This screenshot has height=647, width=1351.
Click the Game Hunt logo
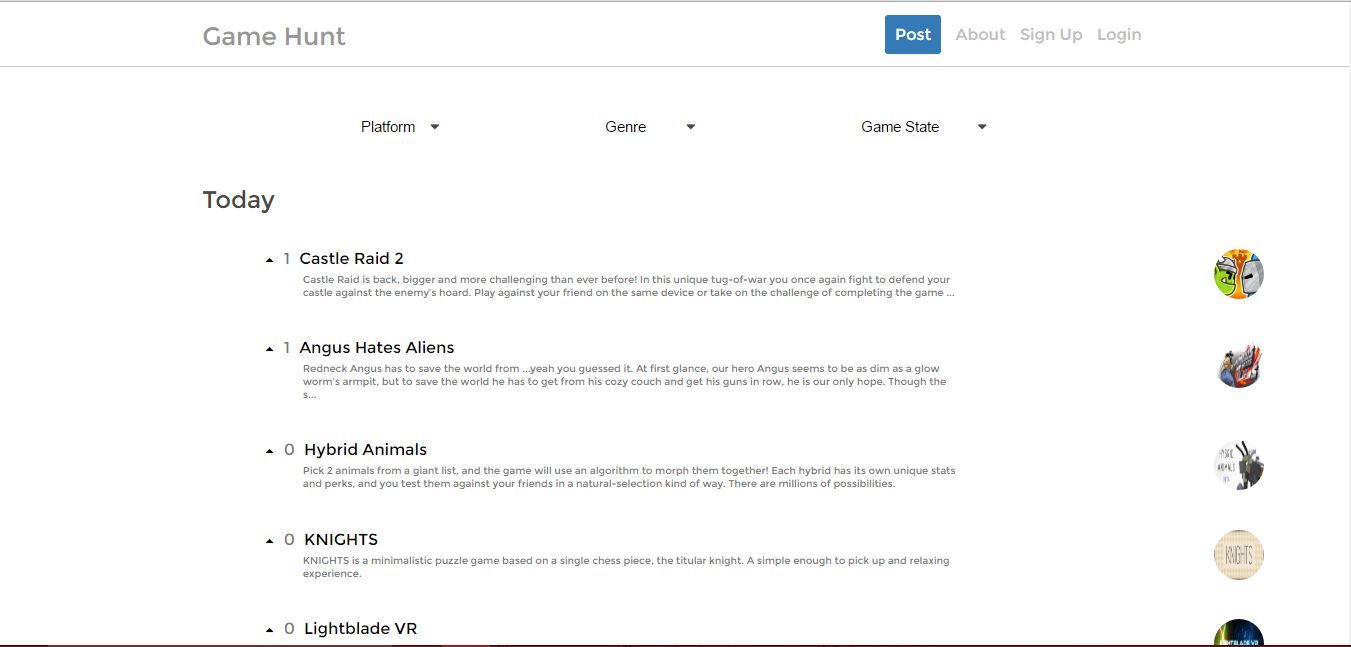(x=273, y=36)
